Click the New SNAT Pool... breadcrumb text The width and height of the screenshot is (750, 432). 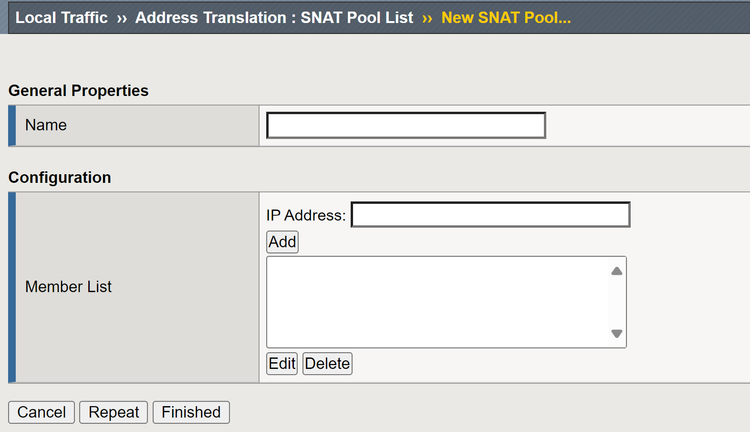pyautogui.click(x=506, y=18)
